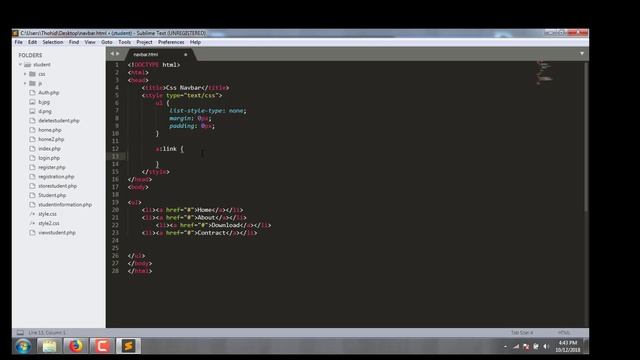Viewport: 640px width, 360px height.
Task: Open home.php from sidebar
Action: (x=50, y=130)
